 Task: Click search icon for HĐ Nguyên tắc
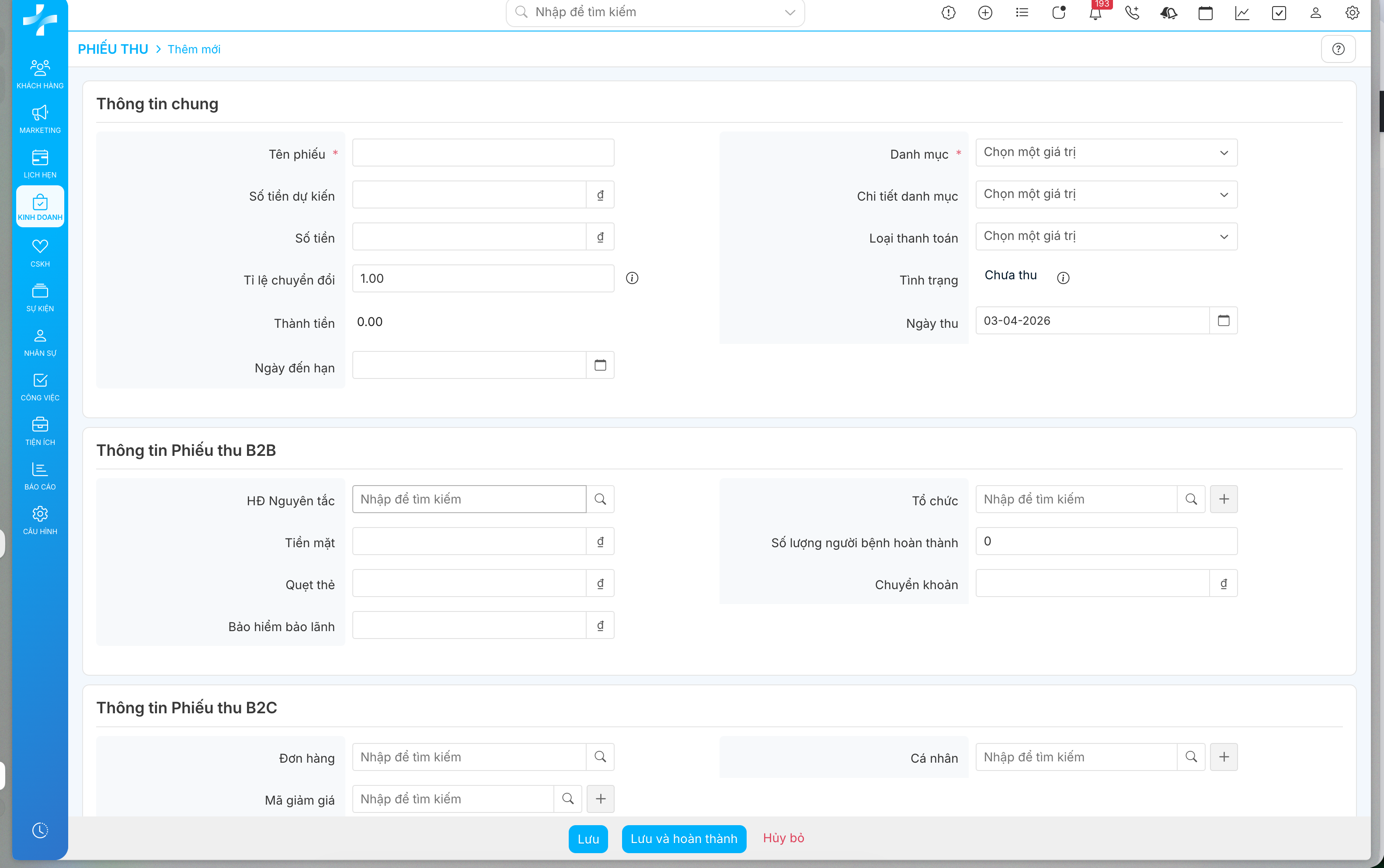tap(600, 500)
